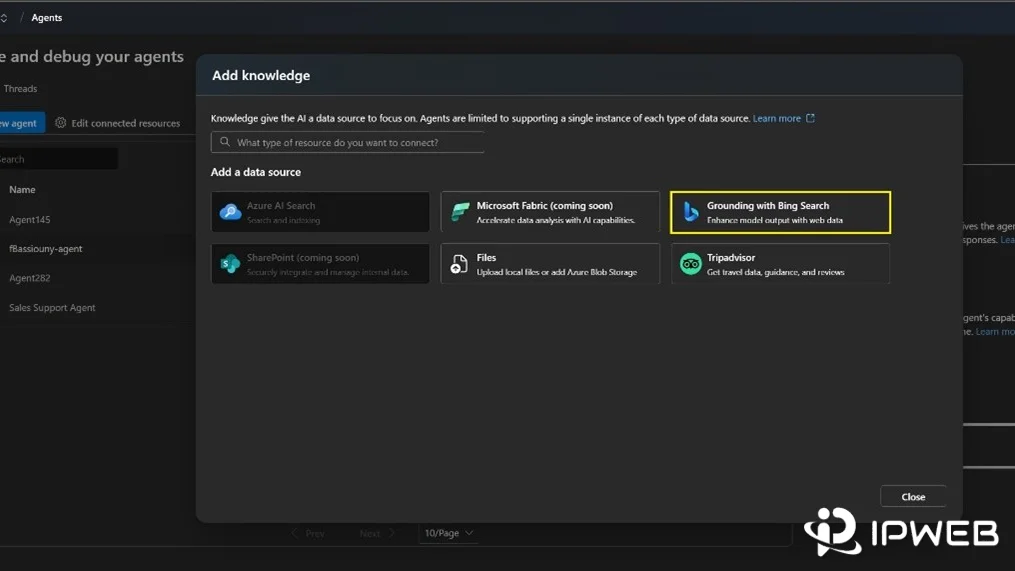Click the external link icon beside Learn more

(x=810, y=118)
